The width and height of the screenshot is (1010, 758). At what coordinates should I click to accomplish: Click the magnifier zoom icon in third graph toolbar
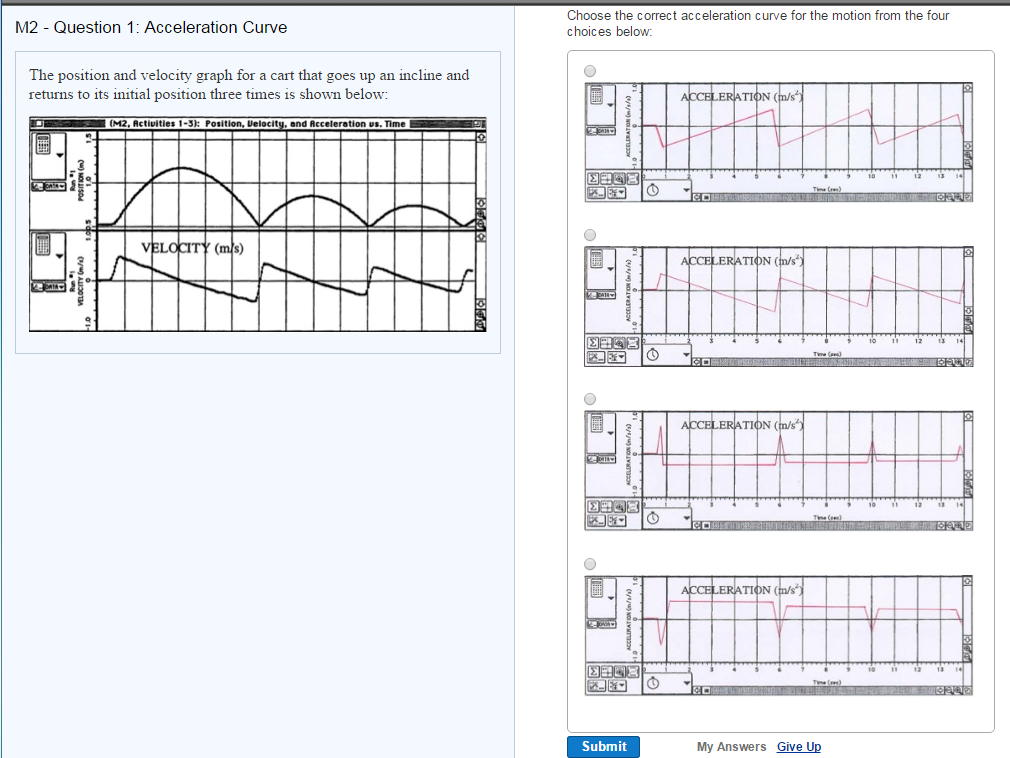620,507
